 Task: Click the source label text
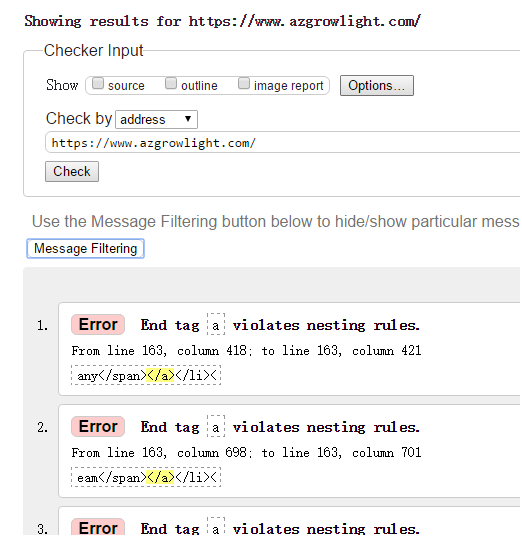[x=126, y=86]
